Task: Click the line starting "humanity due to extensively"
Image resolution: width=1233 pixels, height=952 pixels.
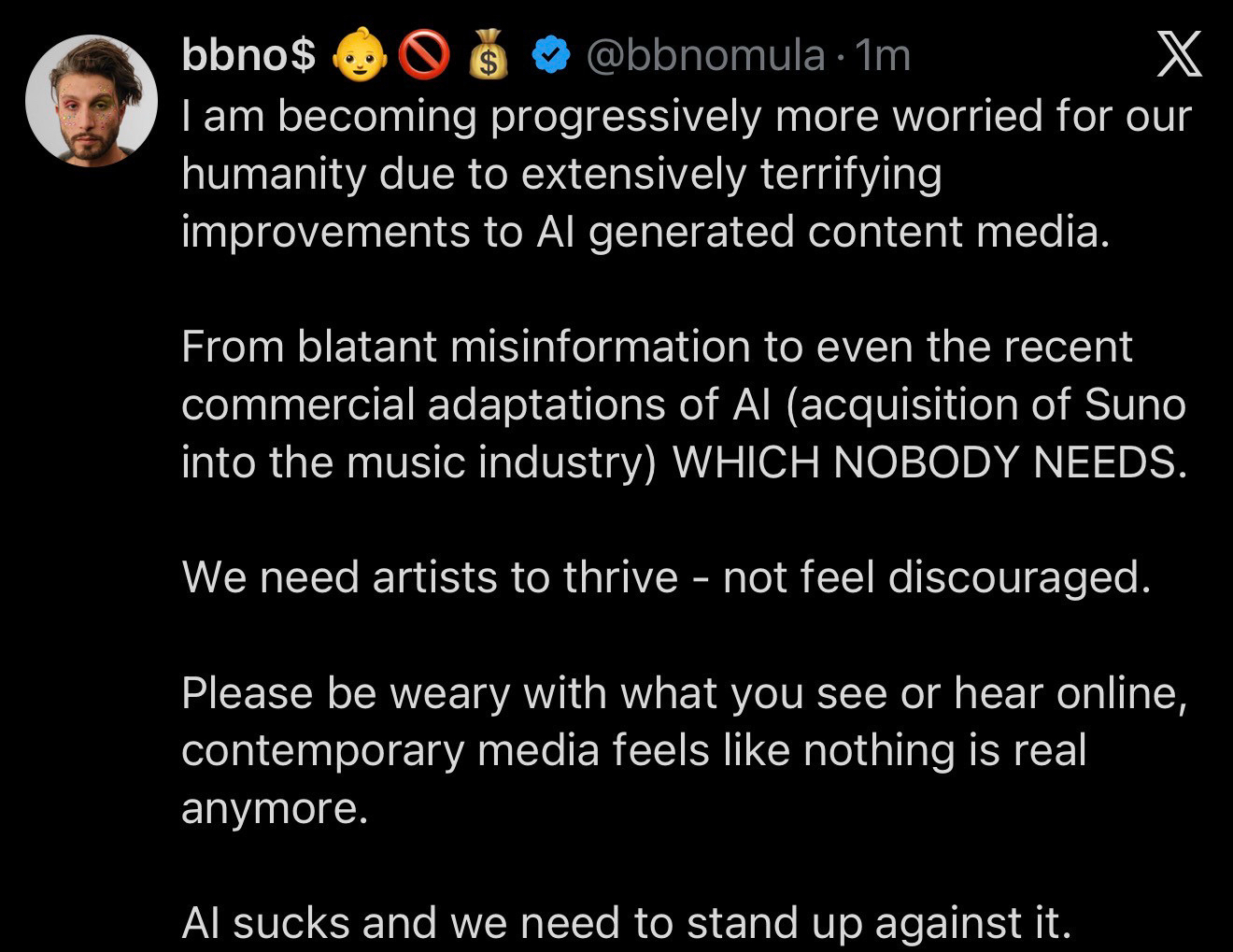Action: (x=561, y=174)
